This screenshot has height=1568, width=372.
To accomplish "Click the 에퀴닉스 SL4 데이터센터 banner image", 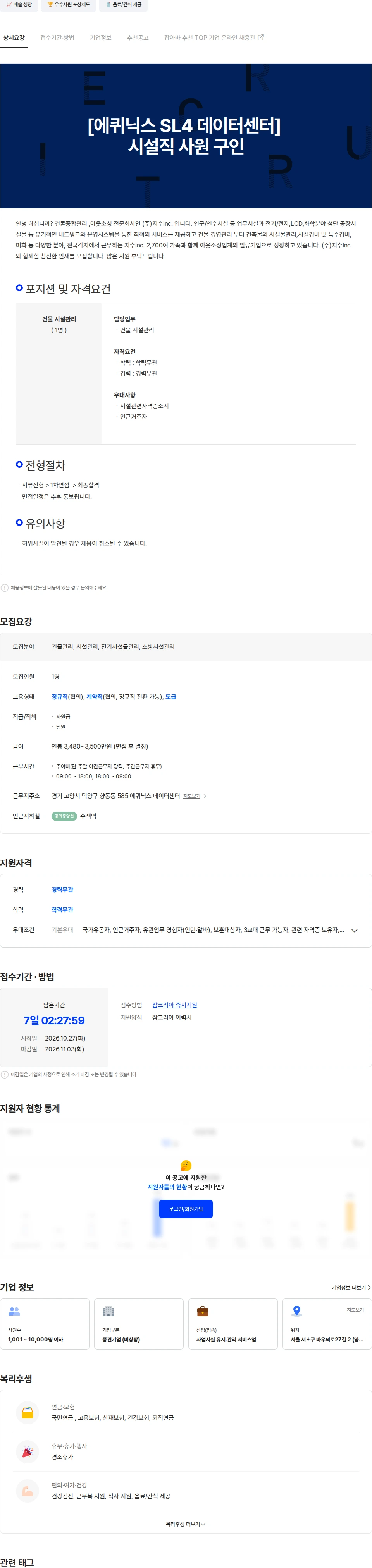I will point(186,136).
